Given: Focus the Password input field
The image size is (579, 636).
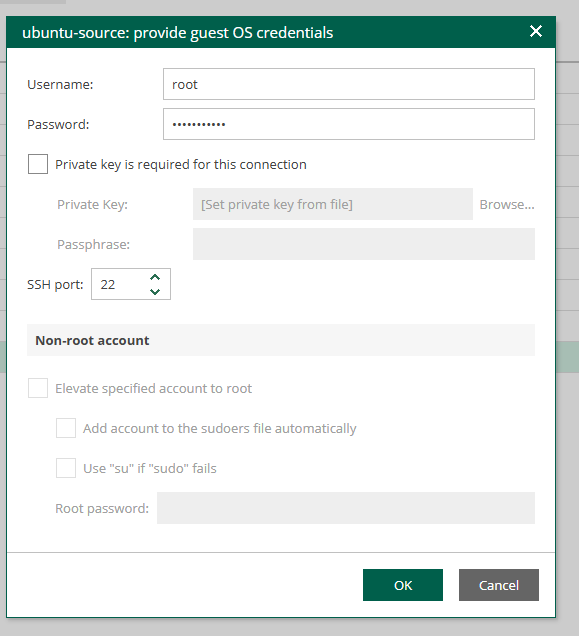Looking at the screenshot, I should click(x=349, y=124).
